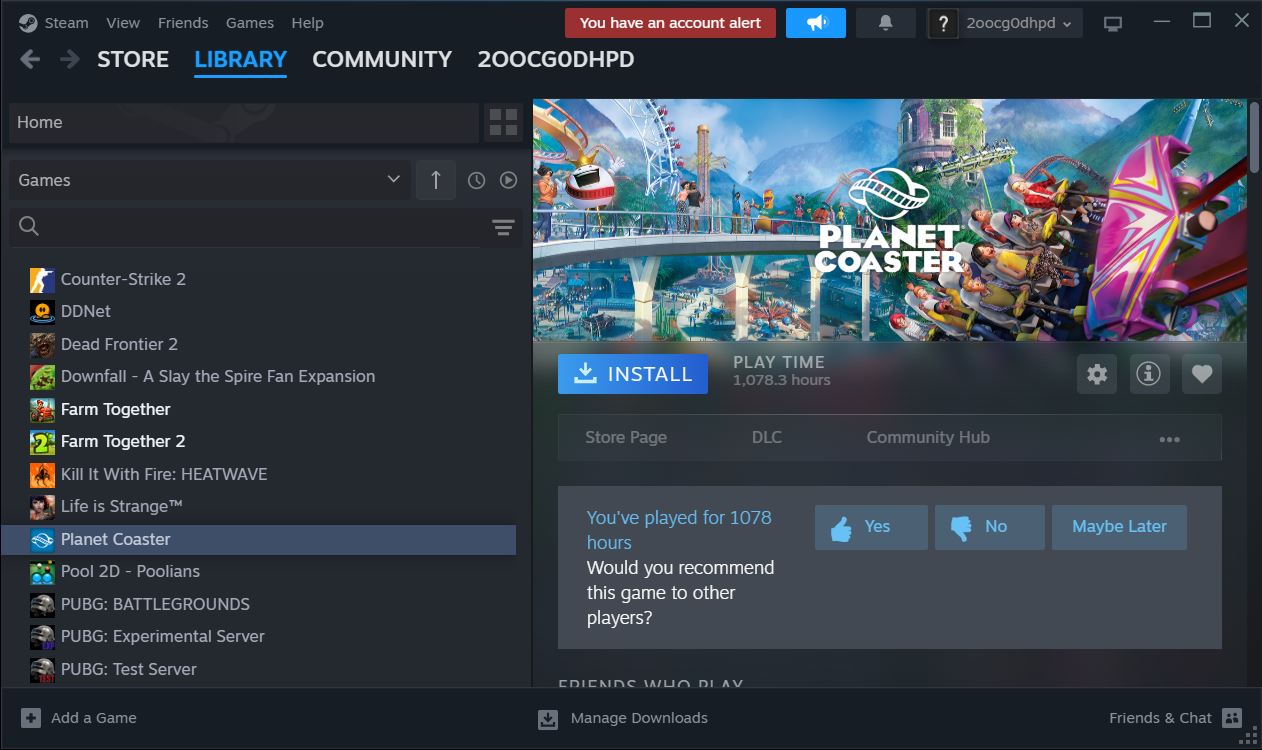Click the PUBG: Test Server icon
Viewport: 1262px width, 750px height.
[x=42, y=669]
